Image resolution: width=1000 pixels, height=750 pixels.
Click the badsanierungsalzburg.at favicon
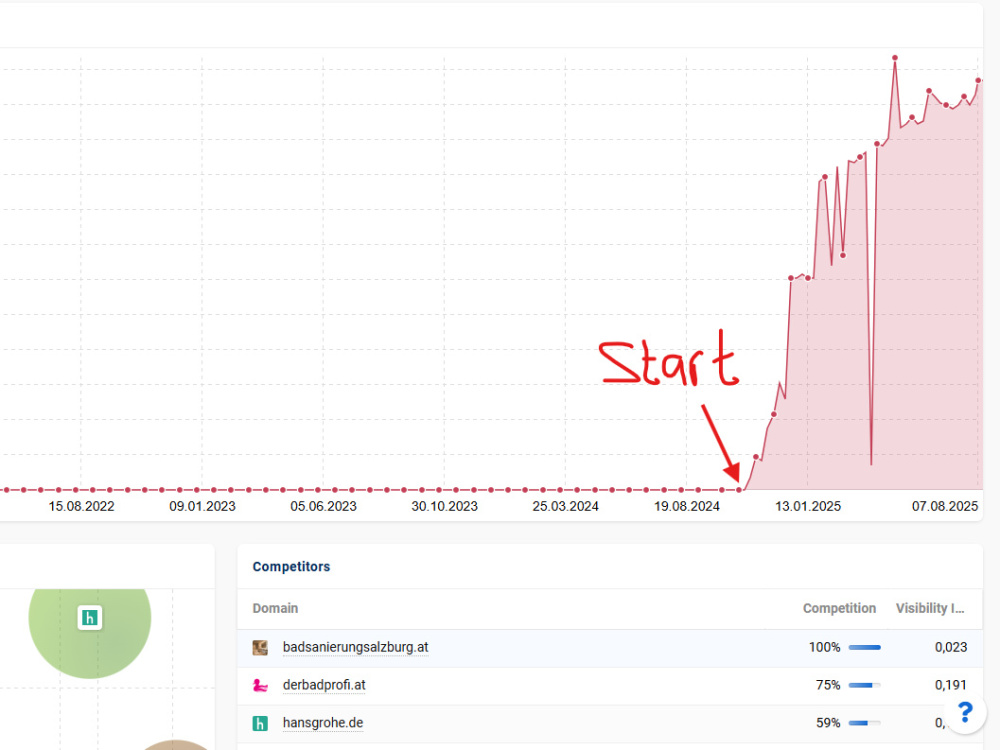260,647
